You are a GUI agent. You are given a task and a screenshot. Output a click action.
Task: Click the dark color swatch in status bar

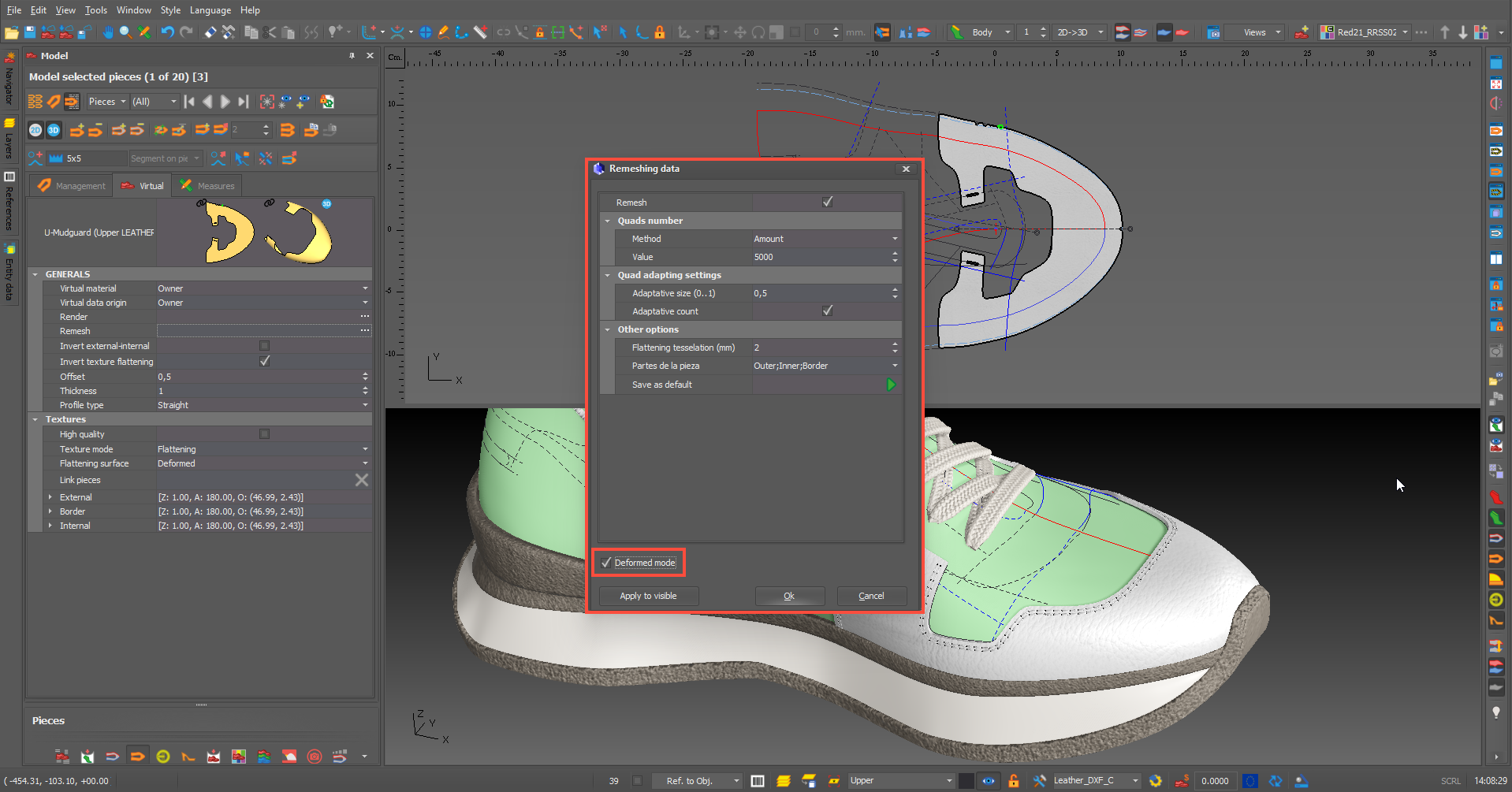click(966, 781)
